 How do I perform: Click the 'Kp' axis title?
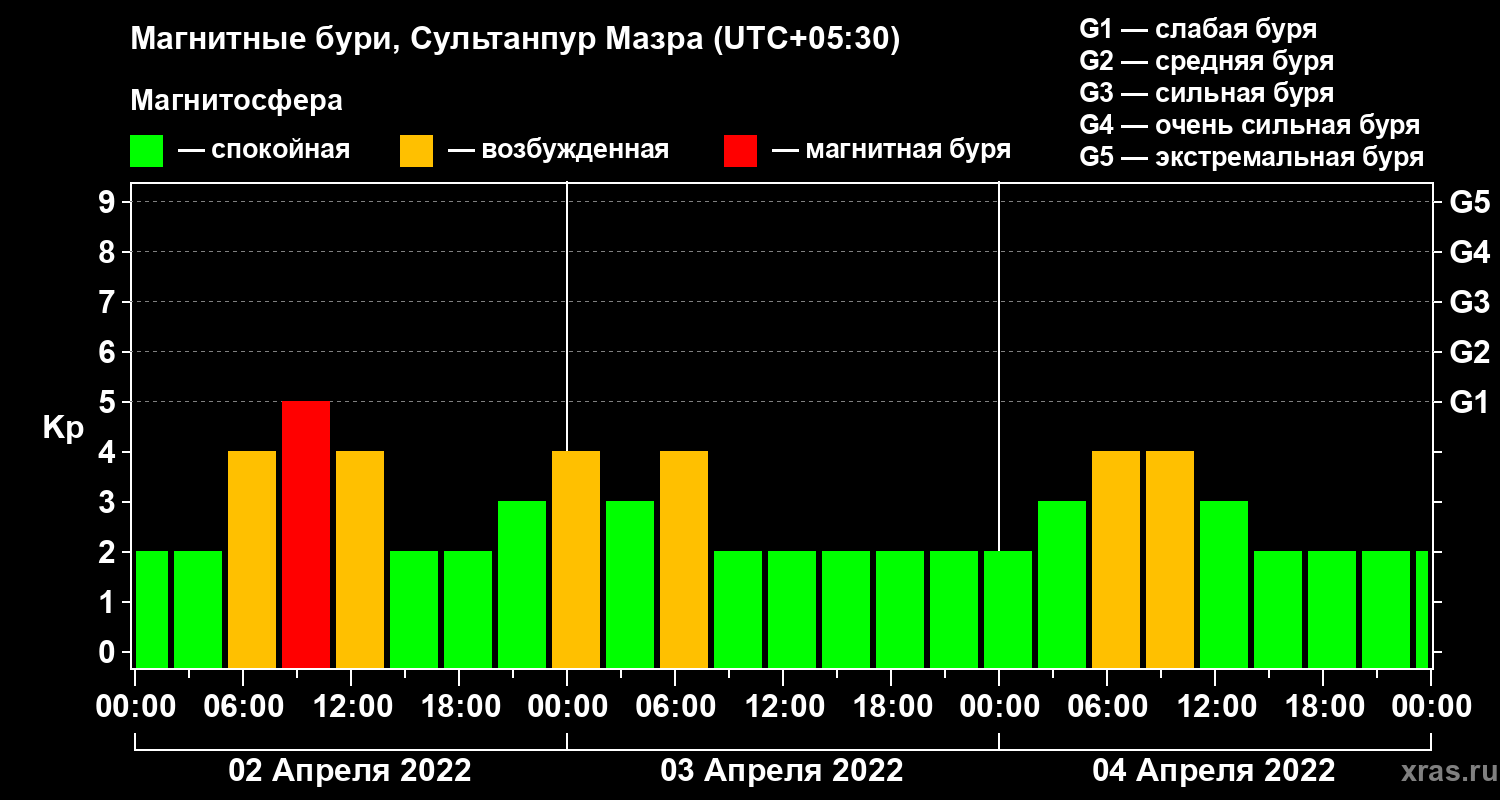pyautogui.click(x=63, y=429)
